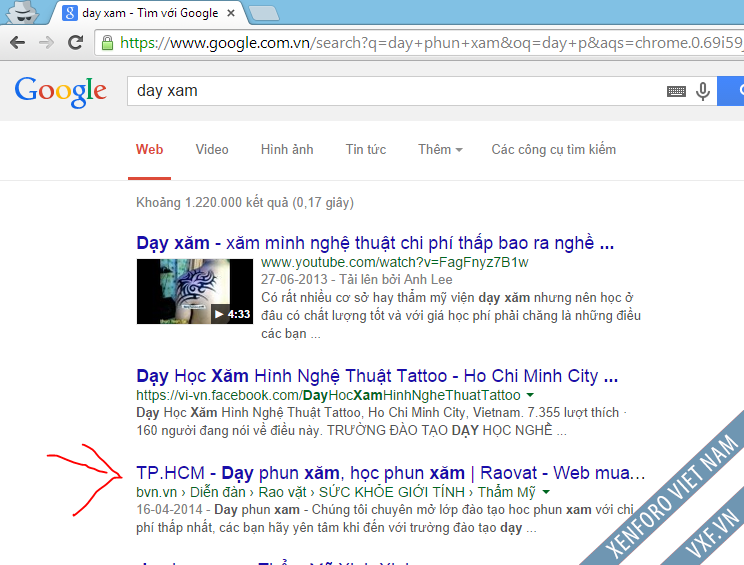Expand the facebook.com result URL dropdown arrow
Image resolution: width=744 pixels, height=565 pixels.
530,395
